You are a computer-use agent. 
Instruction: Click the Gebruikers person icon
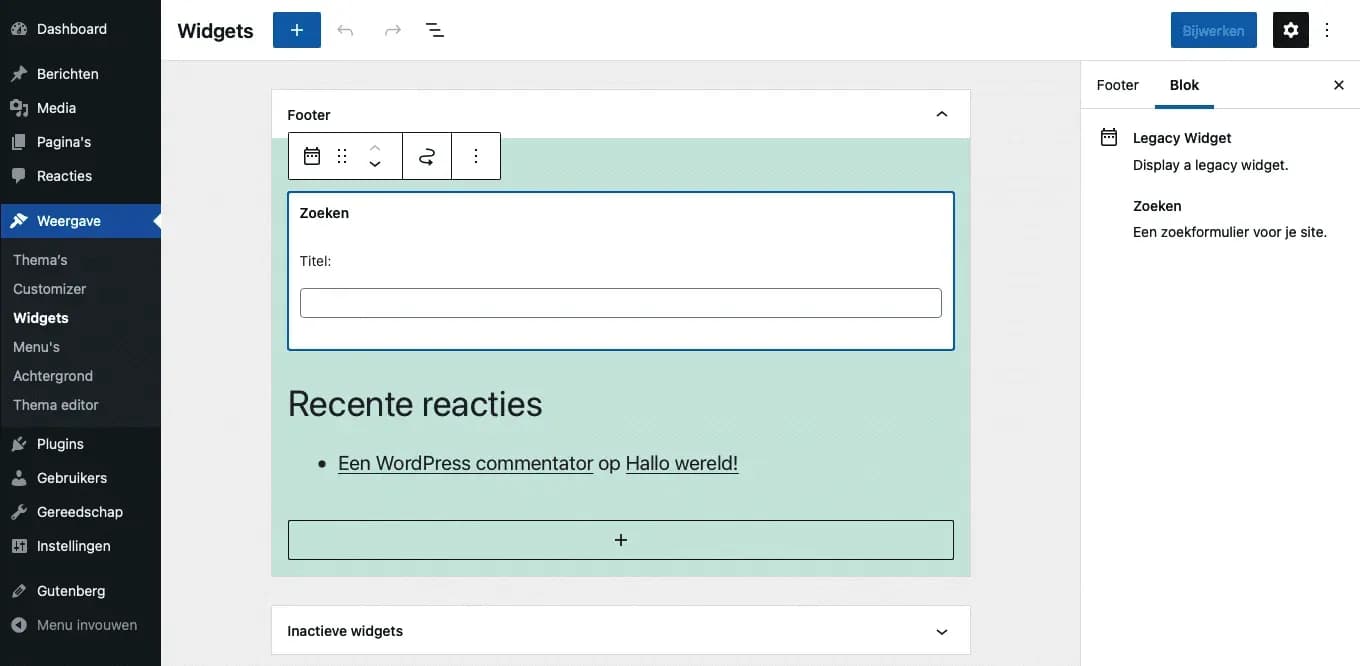(x=19, y=478)
